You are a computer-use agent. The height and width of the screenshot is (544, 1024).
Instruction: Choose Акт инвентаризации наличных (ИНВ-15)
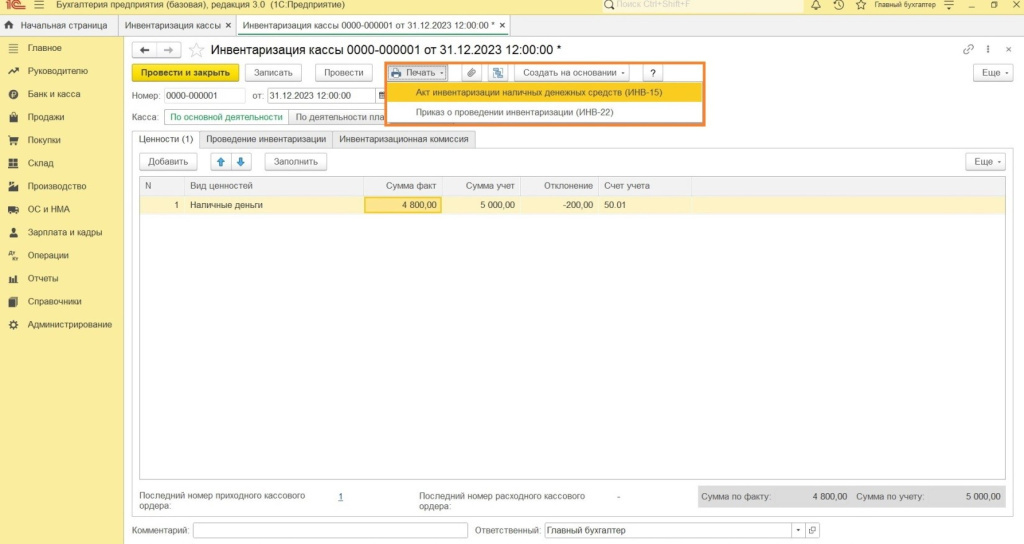coord(545,93)
